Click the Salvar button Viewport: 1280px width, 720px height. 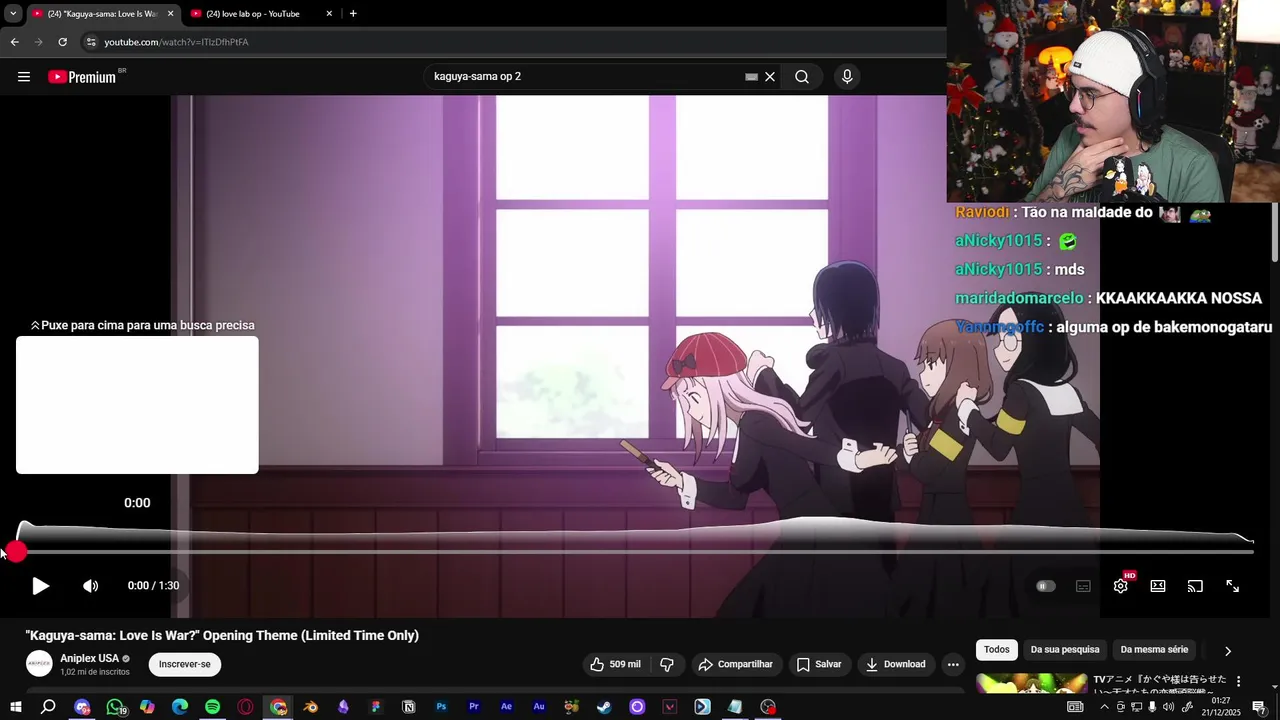point(819,664)
